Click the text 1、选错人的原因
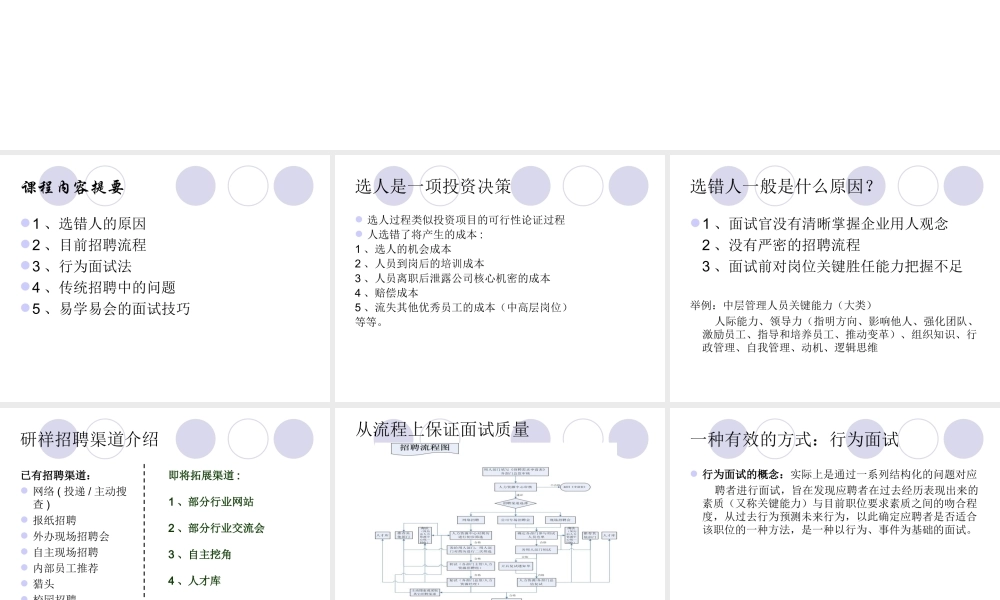Screen dimensions: 1000x600 89,224
